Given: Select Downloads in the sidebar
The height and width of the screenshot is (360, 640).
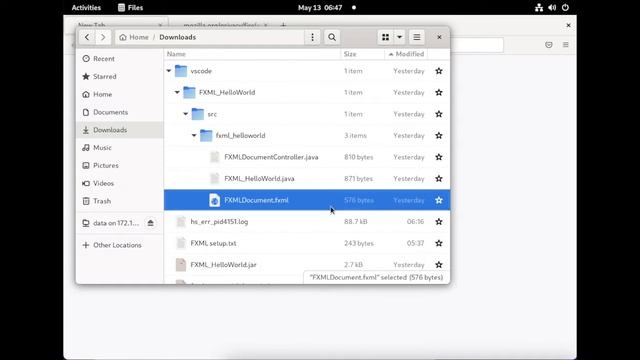Looking at the screenshot, I should click(120, 130).
